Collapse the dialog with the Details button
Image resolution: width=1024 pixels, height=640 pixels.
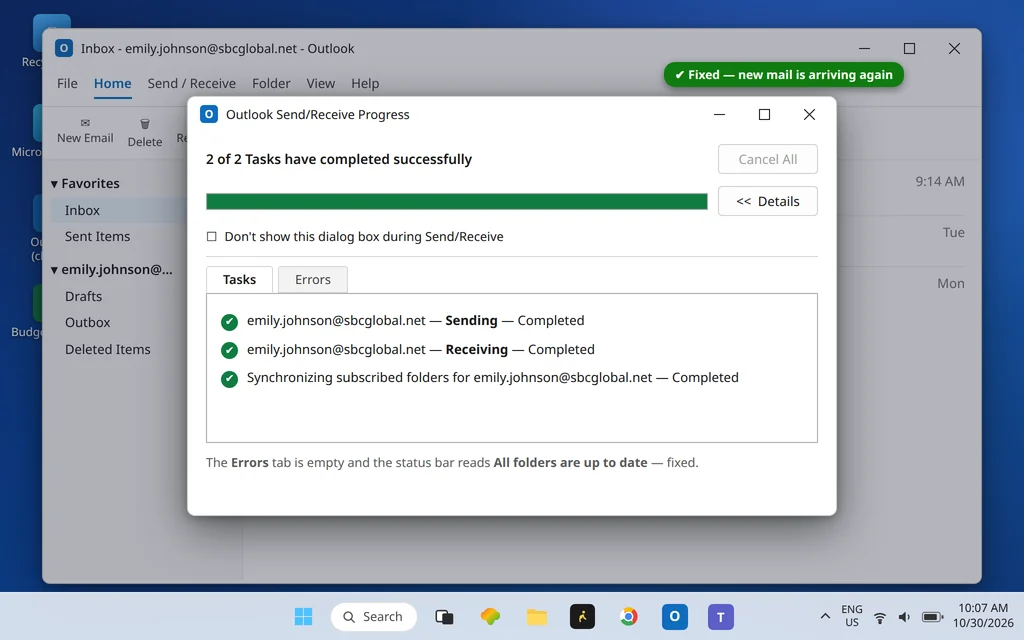767,201
